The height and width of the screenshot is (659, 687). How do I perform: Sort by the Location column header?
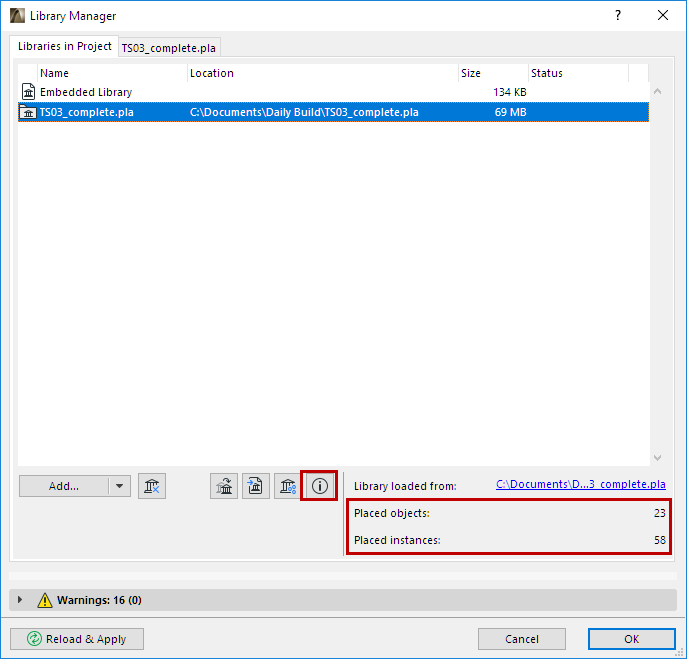coord(323,73)
